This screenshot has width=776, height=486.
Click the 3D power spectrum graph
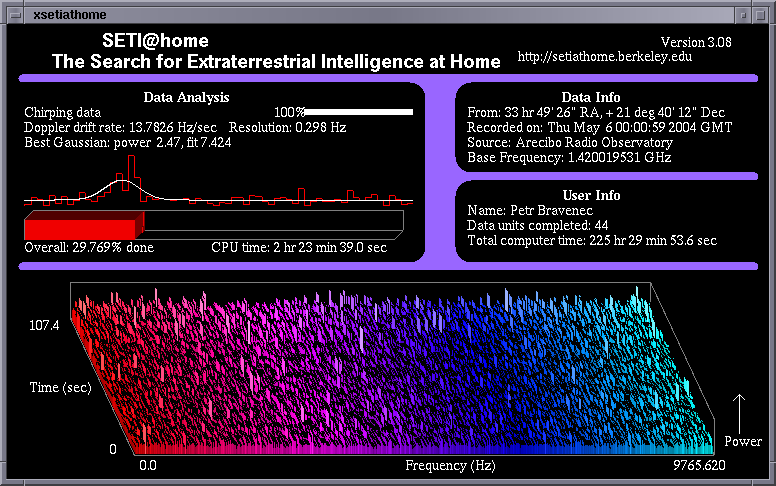coord(392,369)
